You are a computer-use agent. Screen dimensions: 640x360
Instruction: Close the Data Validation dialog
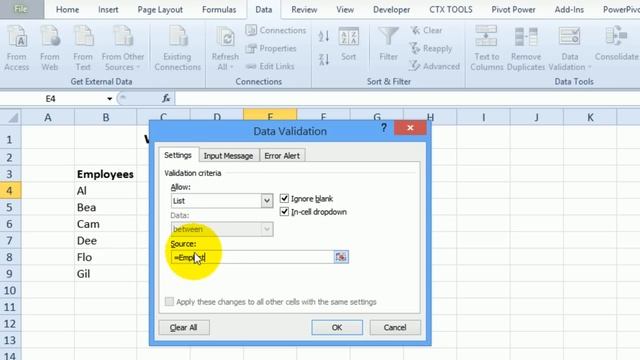click(410, 128)
